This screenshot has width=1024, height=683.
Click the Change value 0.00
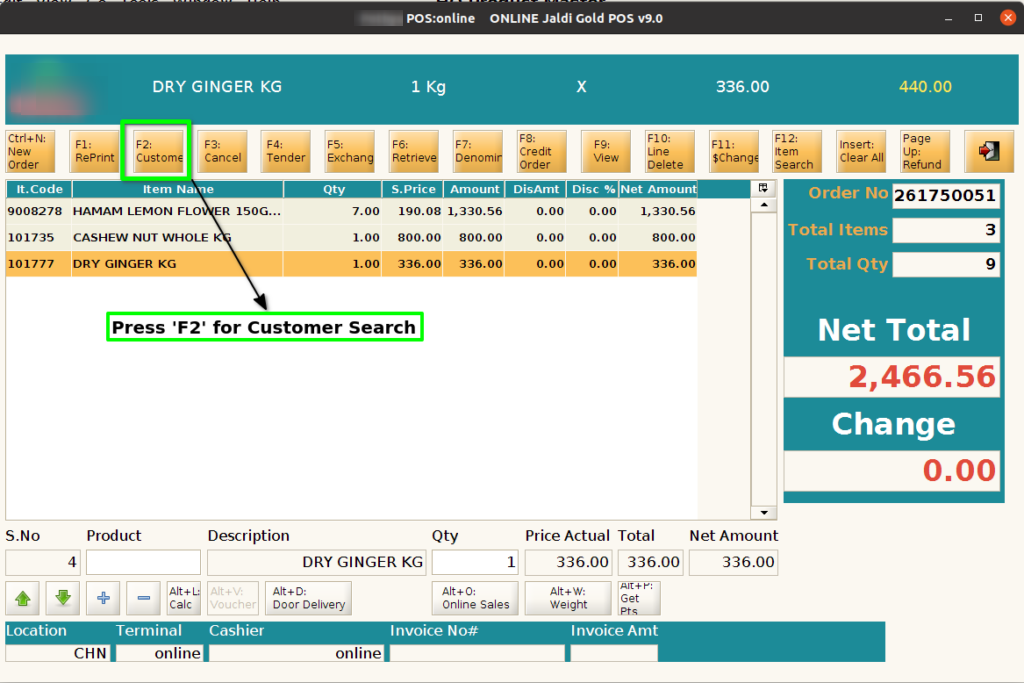tap(892, 470)
